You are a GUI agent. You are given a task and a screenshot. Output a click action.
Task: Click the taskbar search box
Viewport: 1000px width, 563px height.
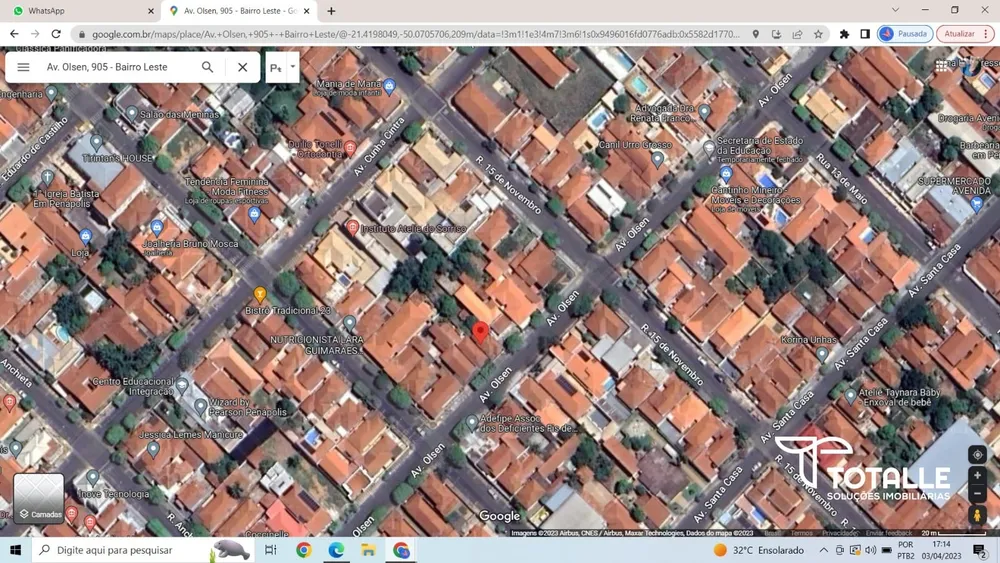pyautogui.click(x=143, y=550)
